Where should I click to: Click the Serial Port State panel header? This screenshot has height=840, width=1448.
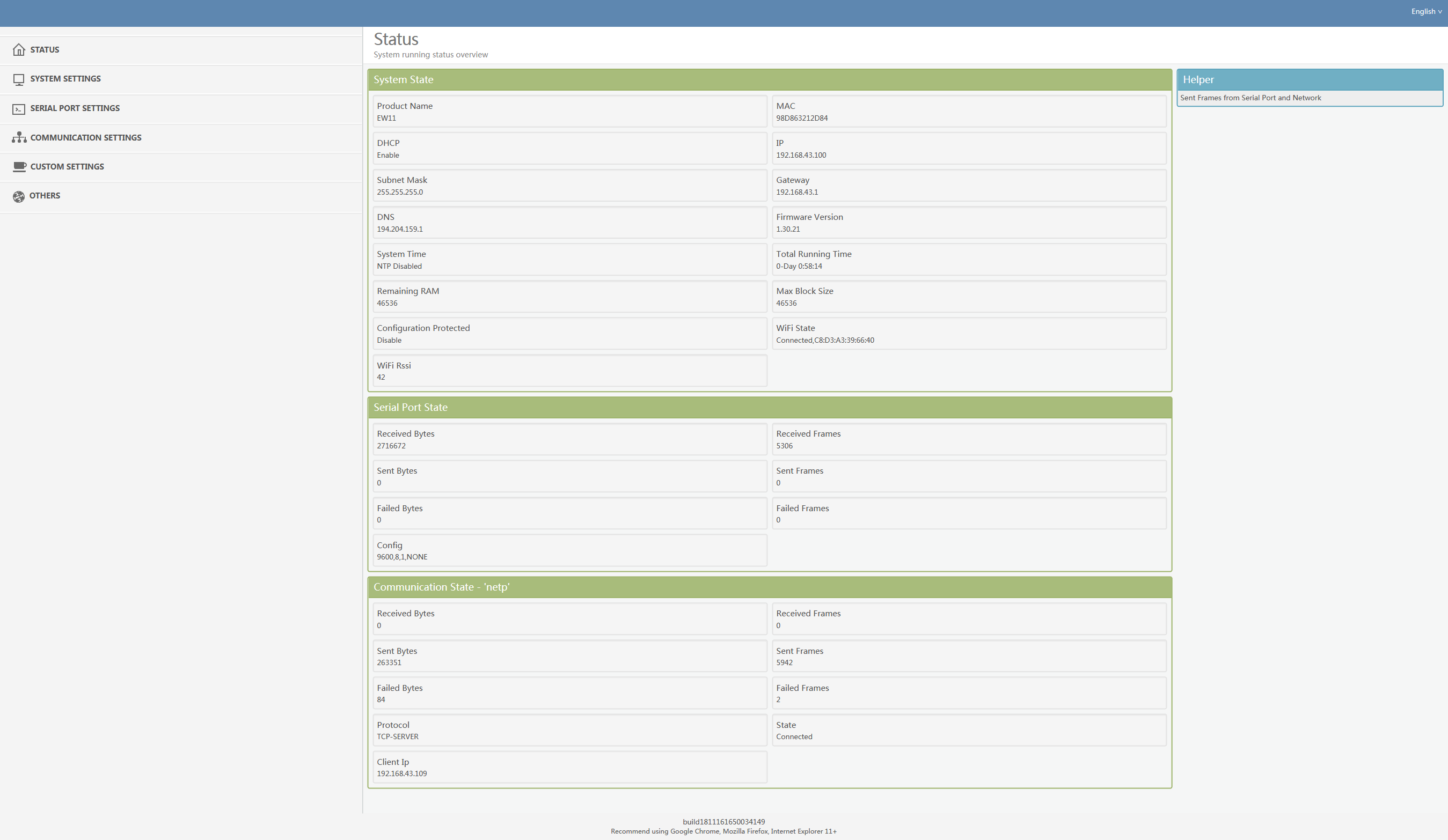pos(770,407)
